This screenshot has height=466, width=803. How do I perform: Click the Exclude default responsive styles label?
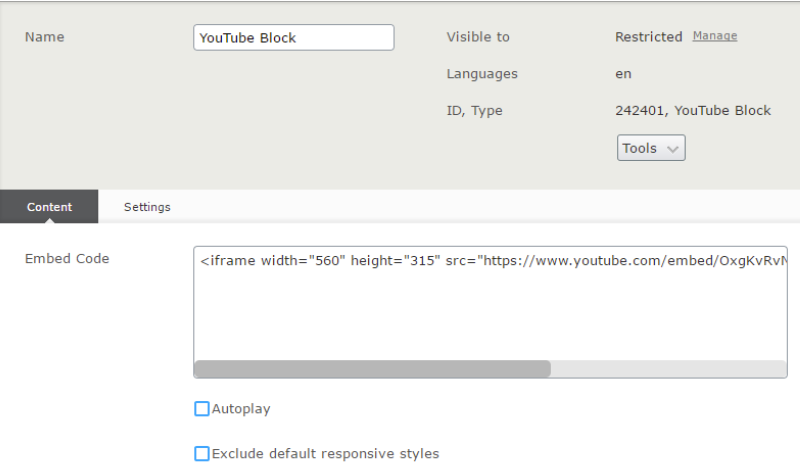click(x=326, y=454)
